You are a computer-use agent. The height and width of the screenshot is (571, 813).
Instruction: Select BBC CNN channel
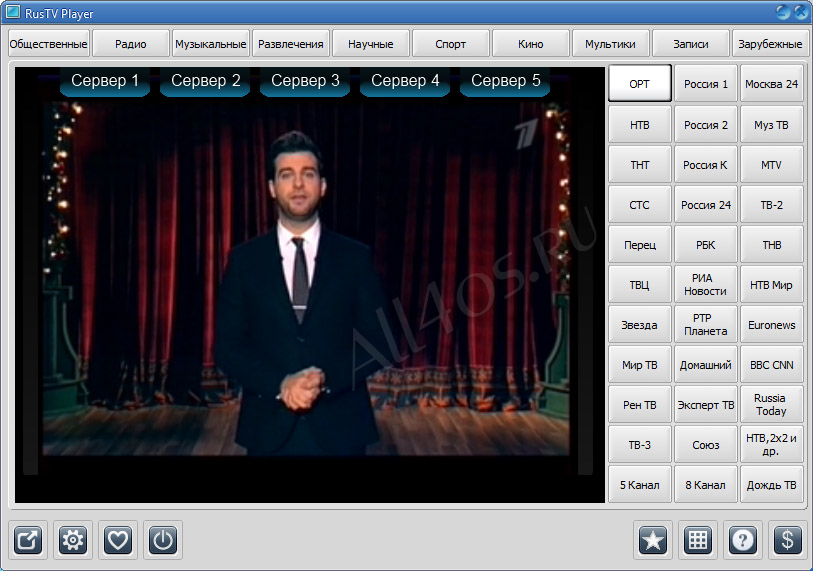772,365
